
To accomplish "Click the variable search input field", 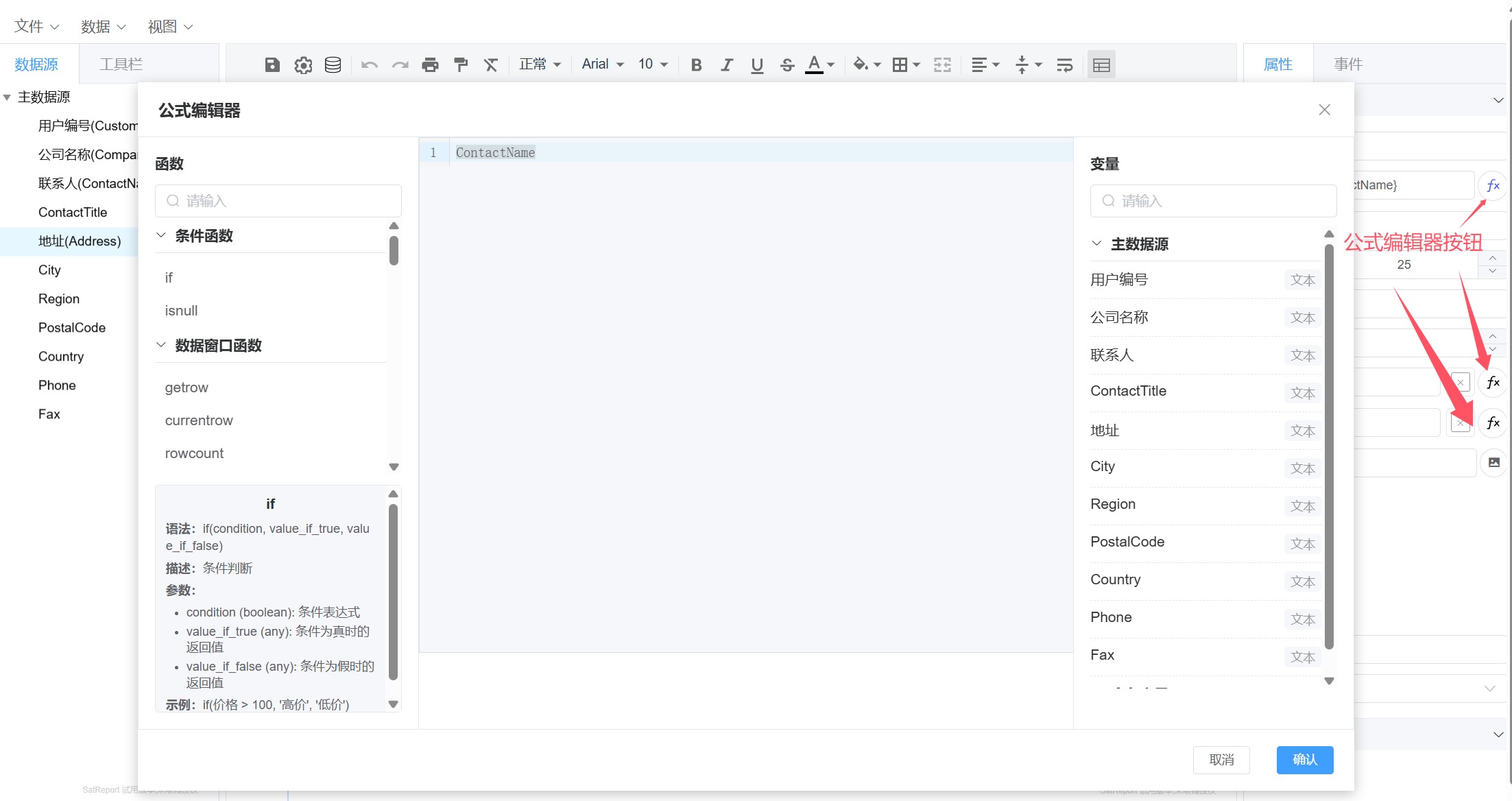I will pos(1213,201).
